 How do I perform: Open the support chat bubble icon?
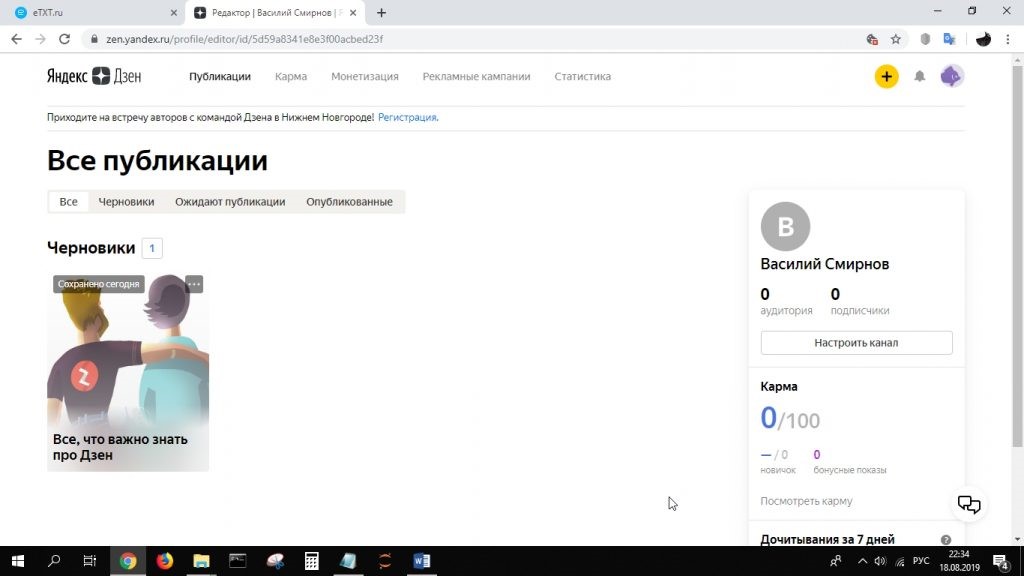point(968,504)
